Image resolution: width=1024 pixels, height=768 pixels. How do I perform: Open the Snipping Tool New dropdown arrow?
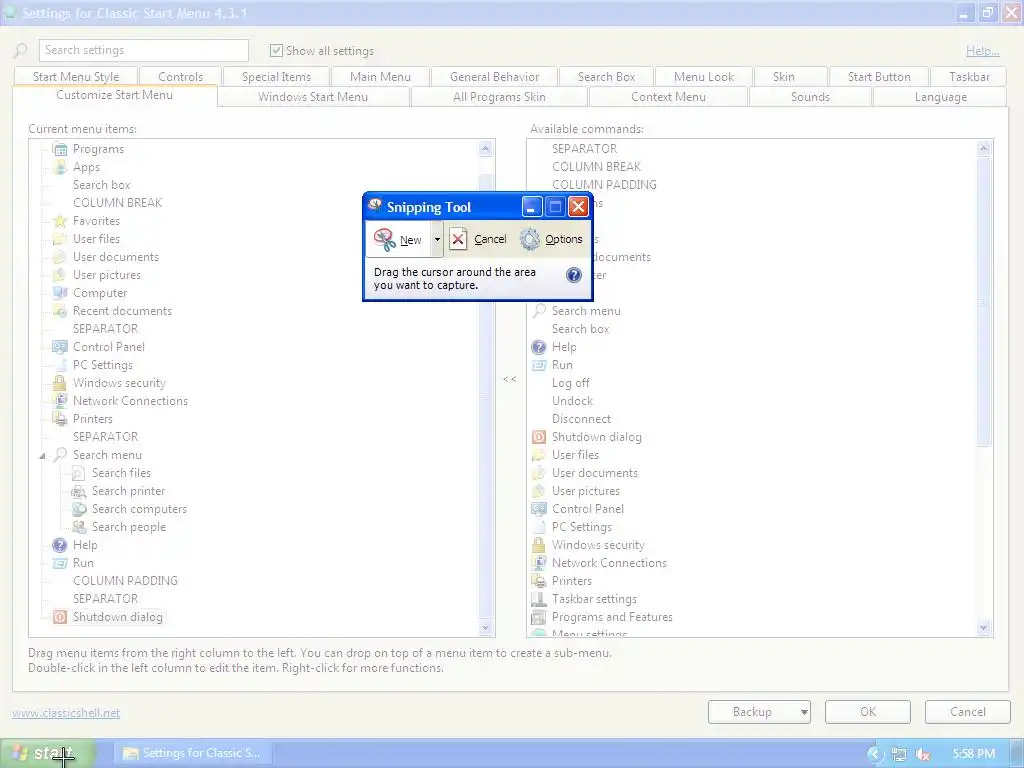pos(437,240)
